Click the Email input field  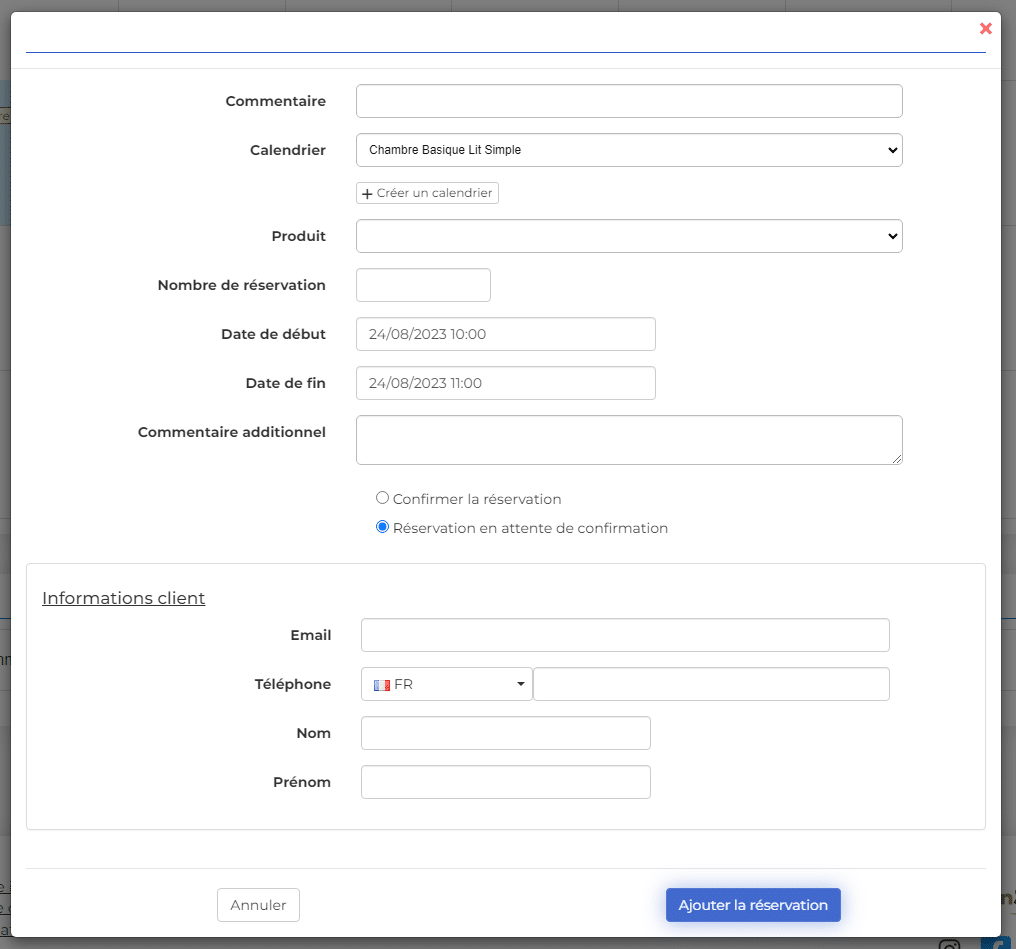pyautogui.click(x=625, y=635)
